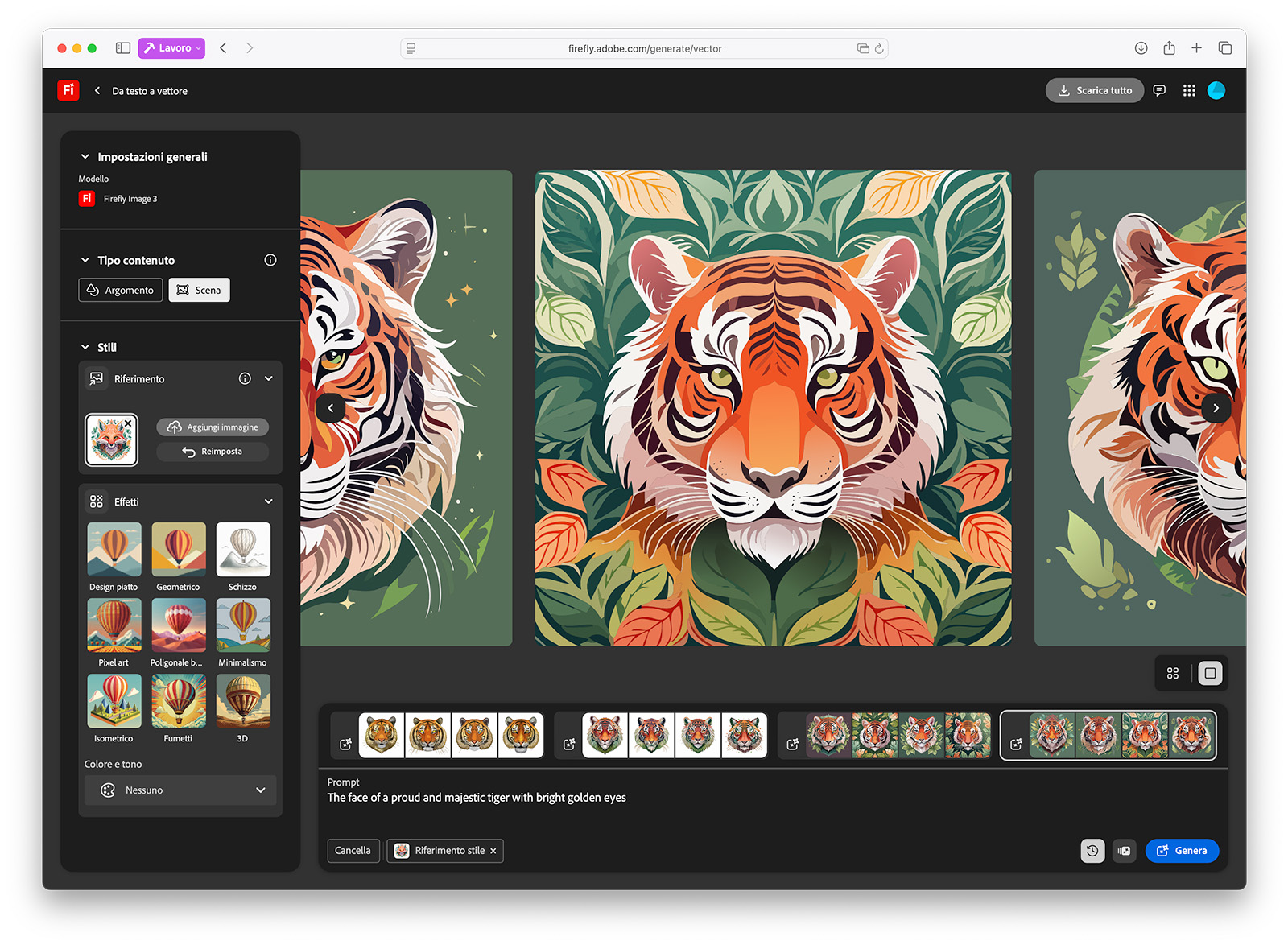The height and width of the screenshot is (945, 1288).
Task: Open the Tipo contenuto info icon
Action: [270, 260]
